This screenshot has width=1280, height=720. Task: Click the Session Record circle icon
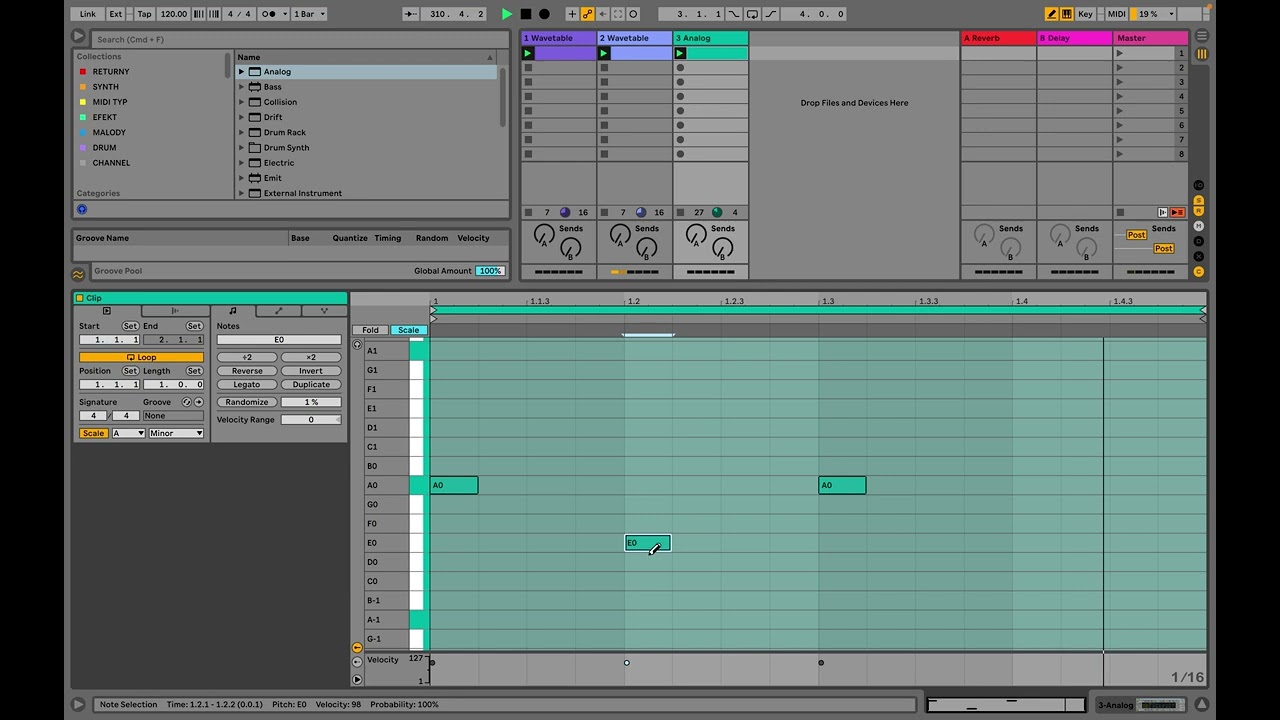tap(633, 14)
